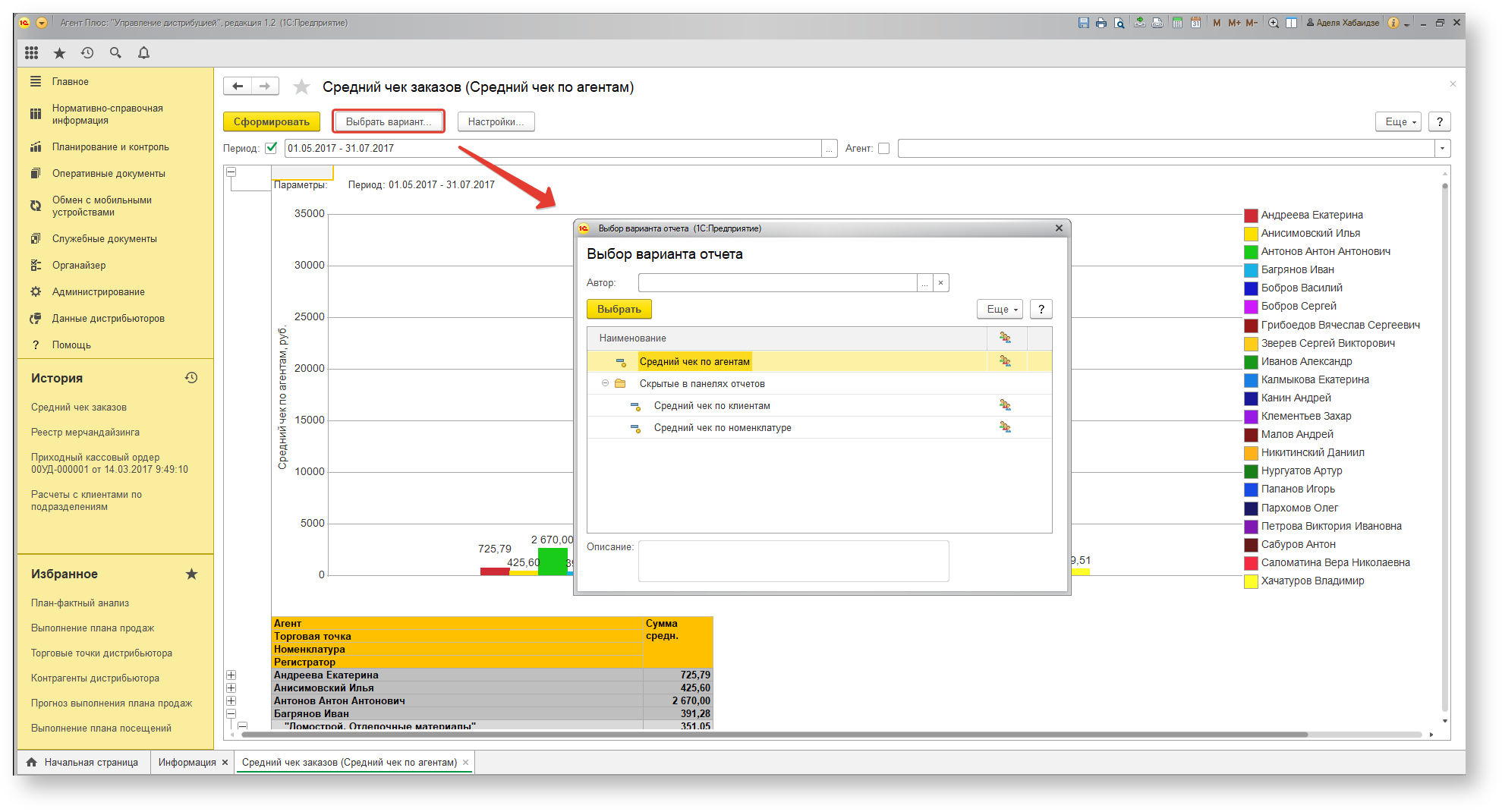This screenshot has height=812, width=1502.
Task: Expand the Андреева Екатерина row group
Action: pos(231,675)
